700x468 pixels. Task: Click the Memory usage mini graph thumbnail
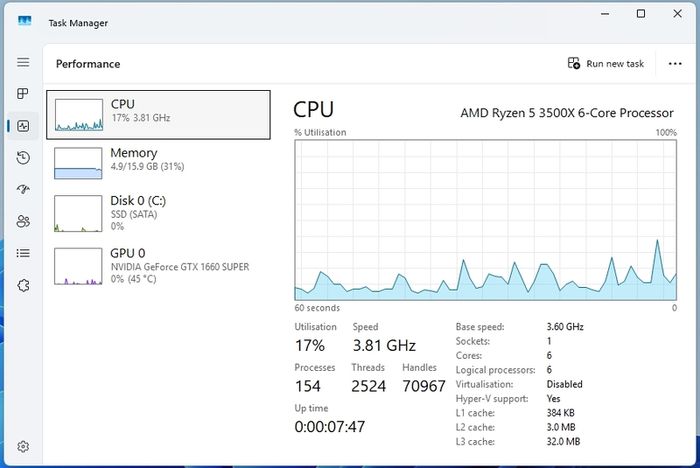point(78,163)
